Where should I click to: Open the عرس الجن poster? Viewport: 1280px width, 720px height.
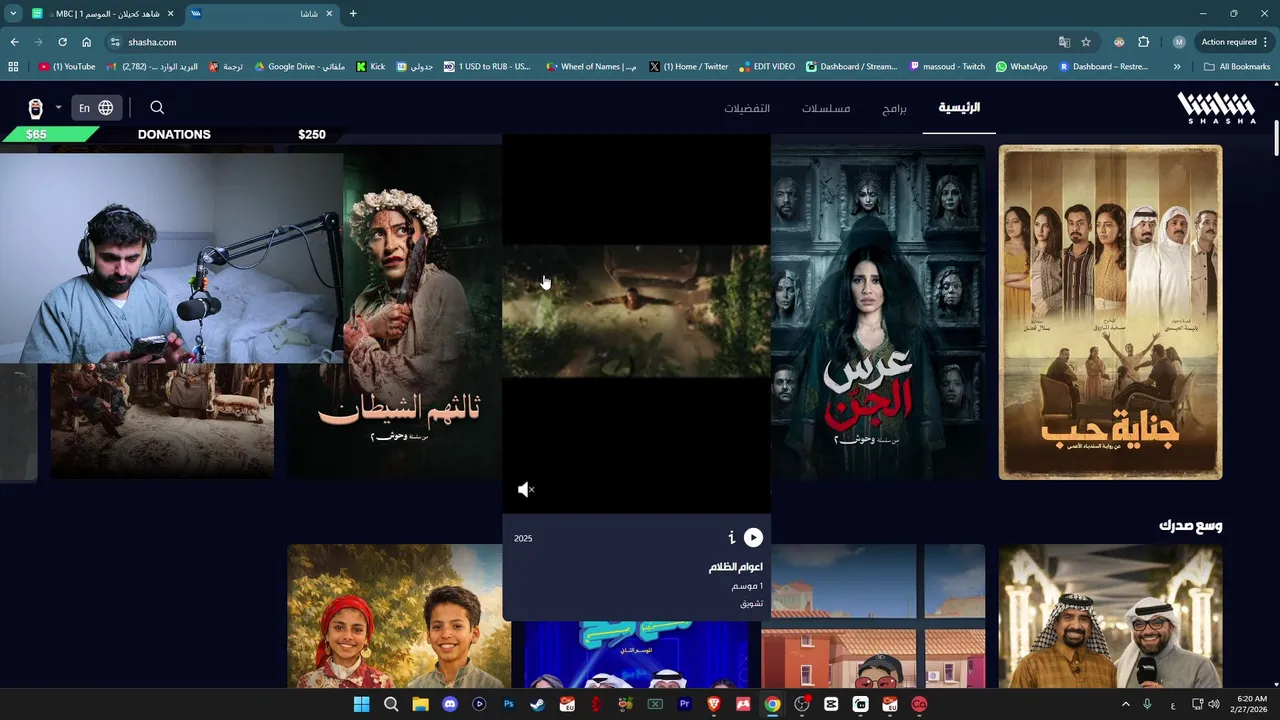[x=878, y=312]
